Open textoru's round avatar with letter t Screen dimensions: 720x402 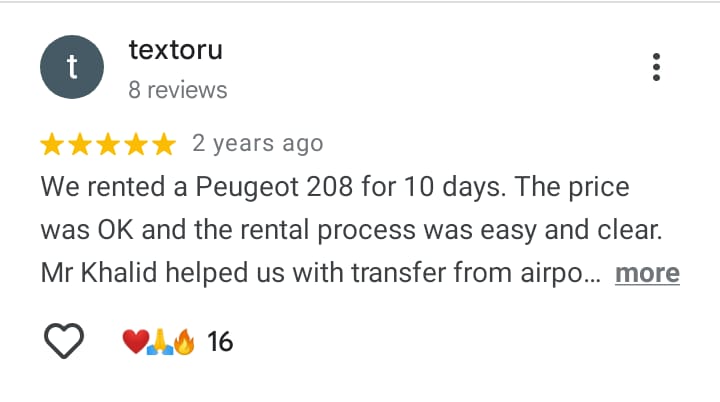[72, 67]
